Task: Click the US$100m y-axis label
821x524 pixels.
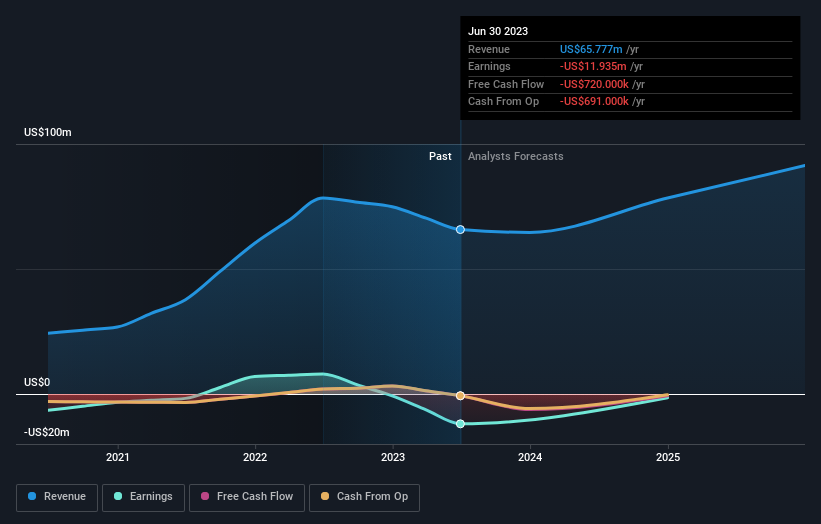Action: coord(48,132)
